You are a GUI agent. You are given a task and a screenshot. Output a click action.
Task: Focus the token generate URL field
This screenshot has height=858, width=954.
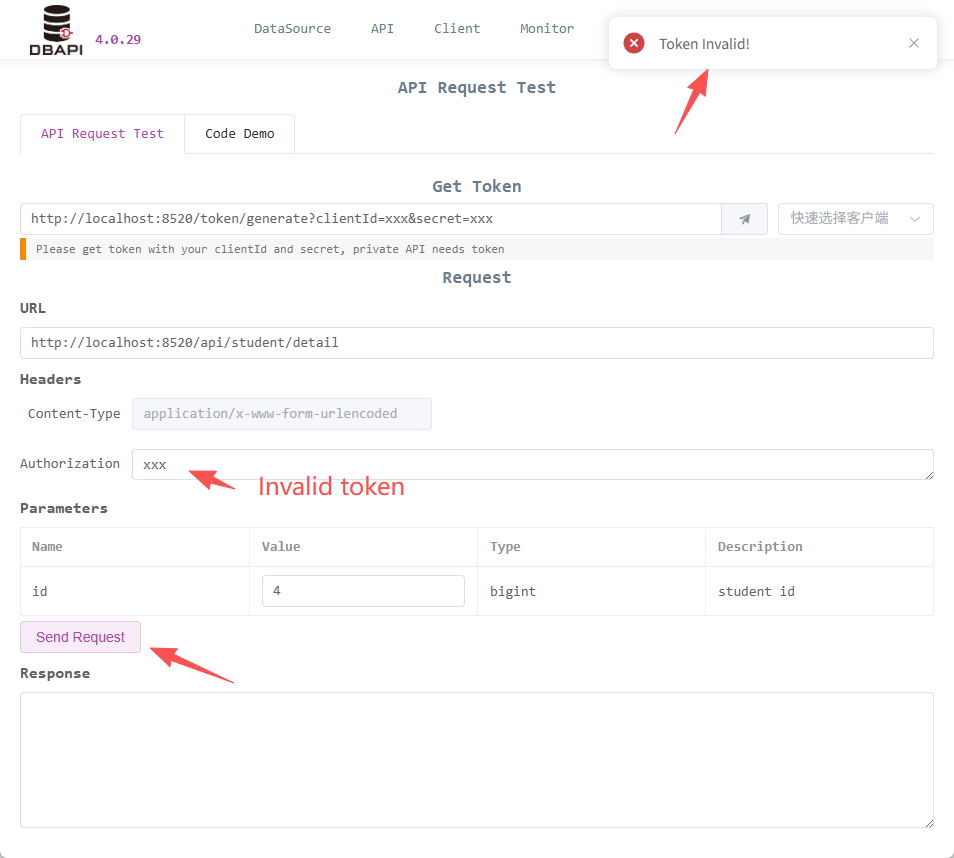[370, 219]
